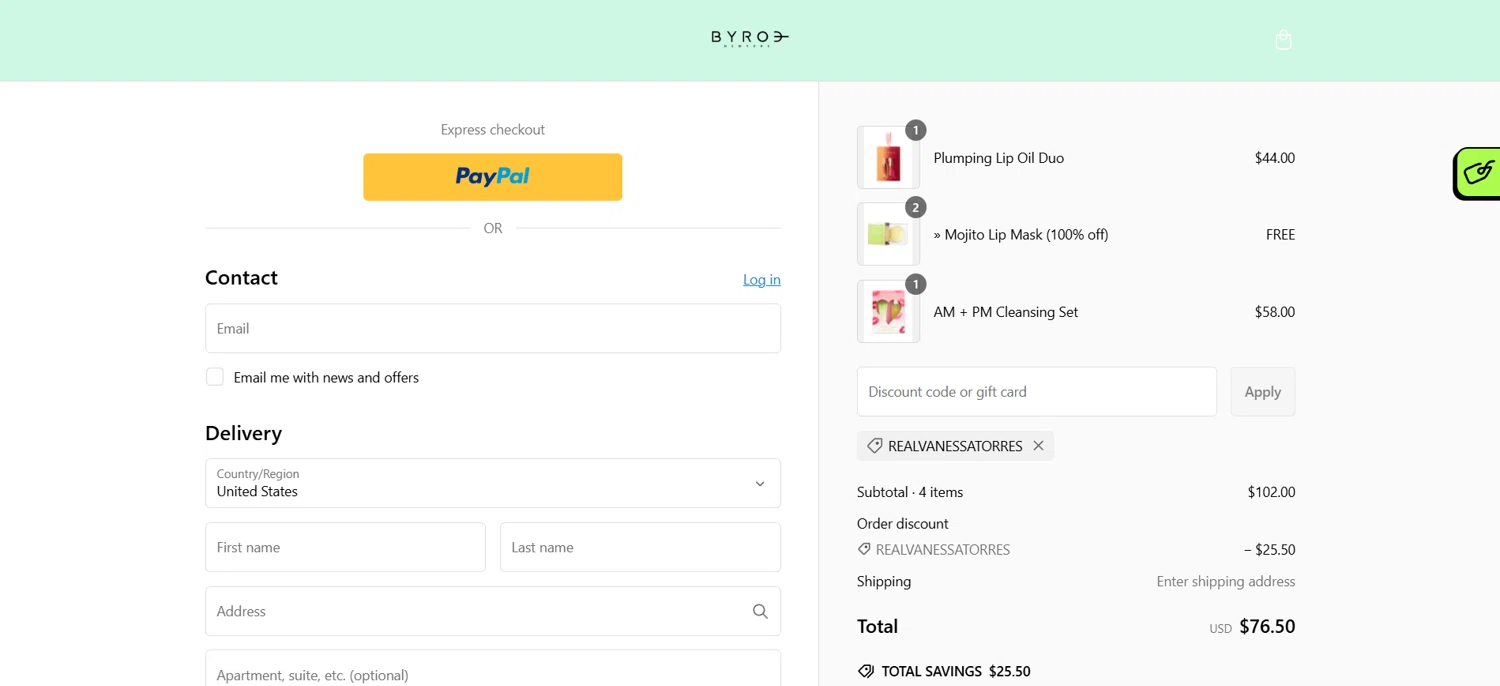Check Email me with news and offers
This screenshot has width=1500, height=686.
(215, 377)
